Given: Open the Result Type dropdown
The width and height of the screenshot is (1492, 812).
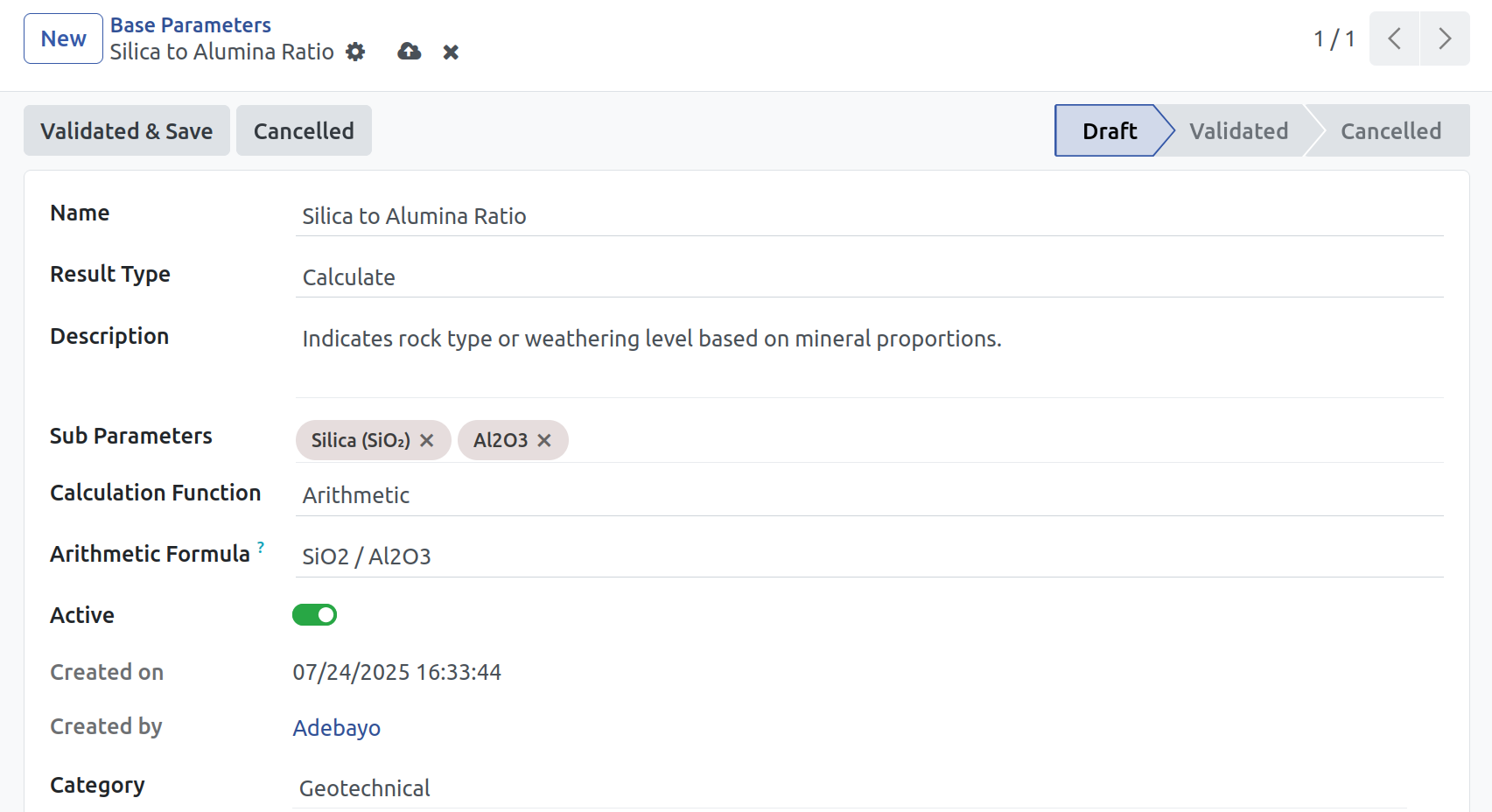Looking at the screenshot, I should 869,277.
